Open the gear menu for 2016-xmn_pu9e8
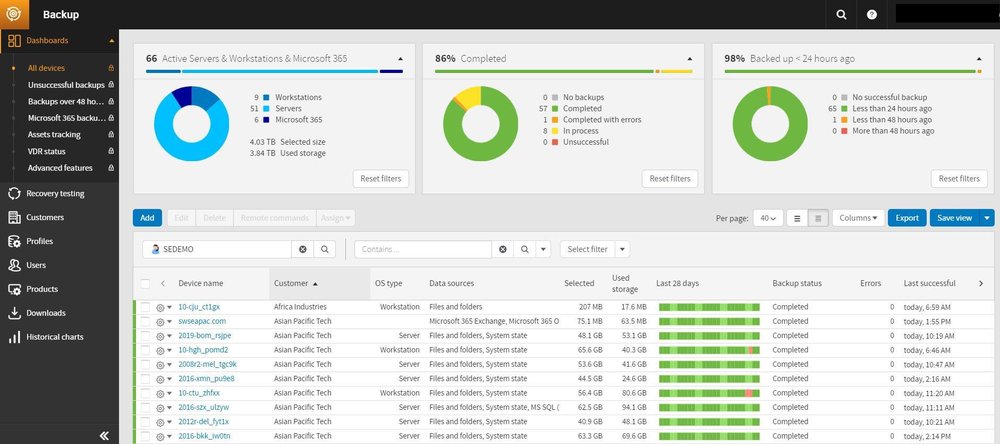Screen dimensions: 1000x444 click(164, 379)
